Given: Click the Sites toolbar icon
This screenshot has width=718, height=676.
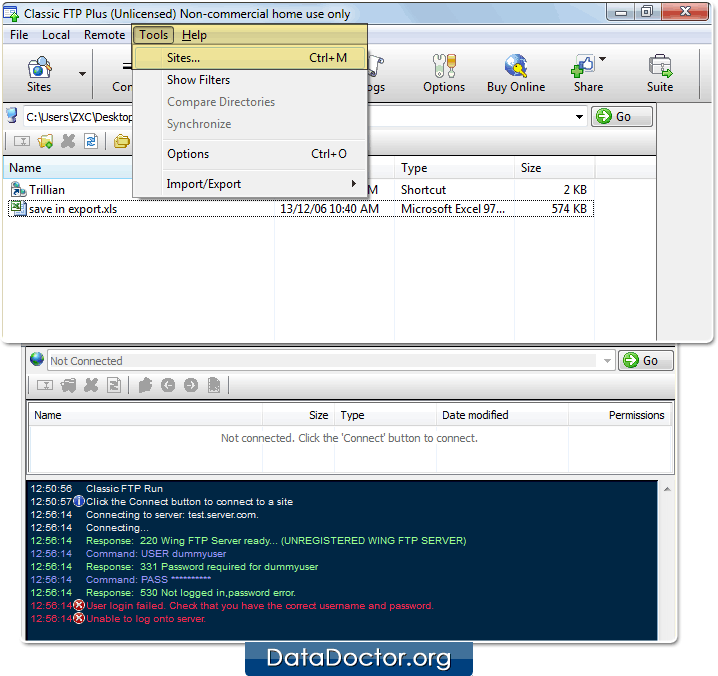Looking at the screenshot, I should [39, 67].
